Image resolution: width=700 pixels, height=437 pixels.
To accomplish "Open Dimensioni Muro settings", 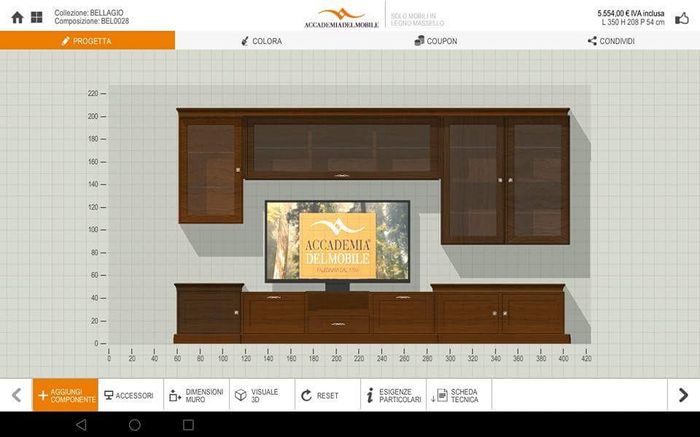I will (196, 395).
